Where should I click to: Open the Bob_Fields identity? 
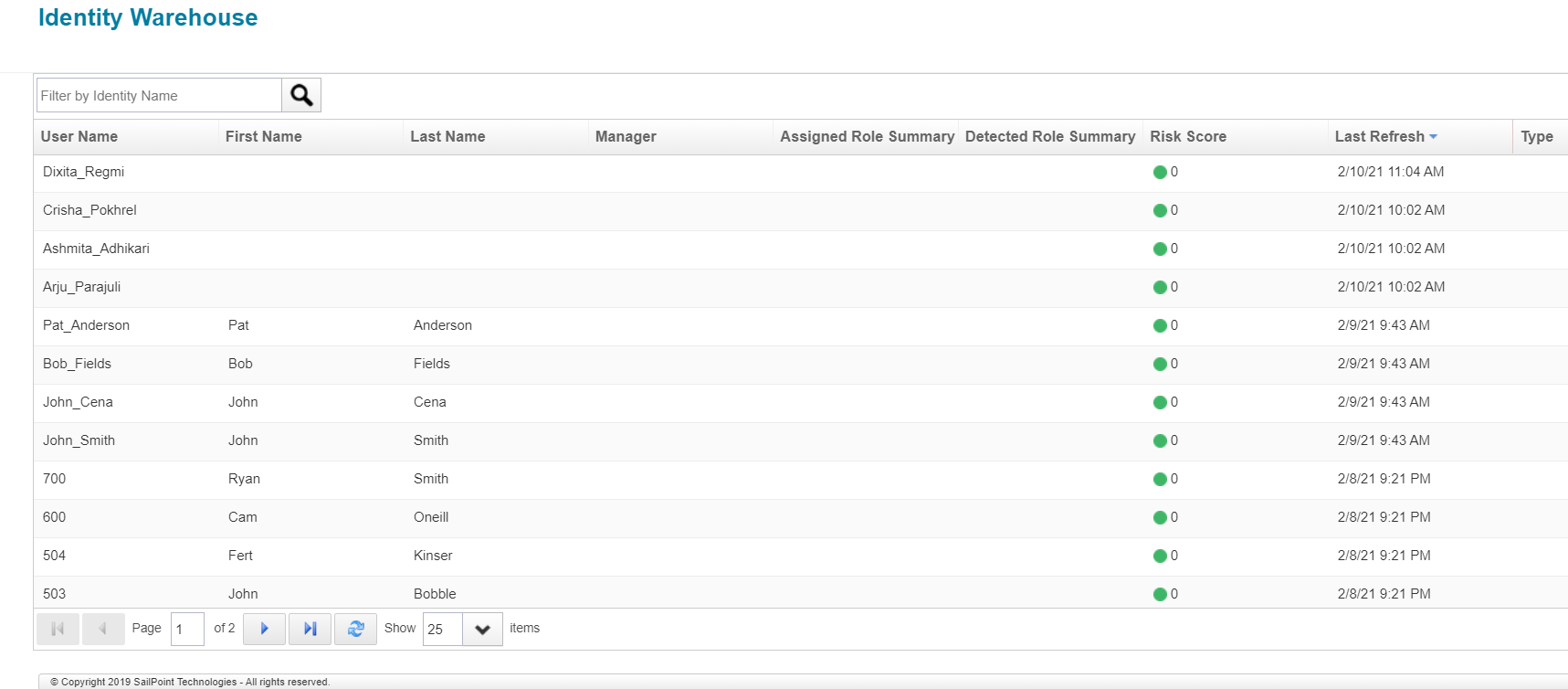click(77, 364)
